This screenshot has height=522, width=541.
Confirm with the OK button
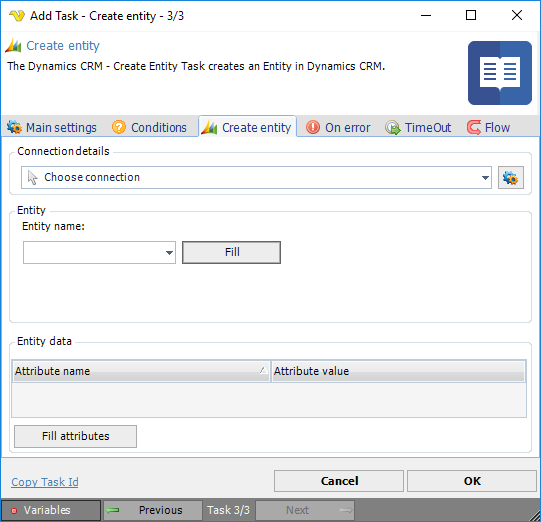pos(472,481)
